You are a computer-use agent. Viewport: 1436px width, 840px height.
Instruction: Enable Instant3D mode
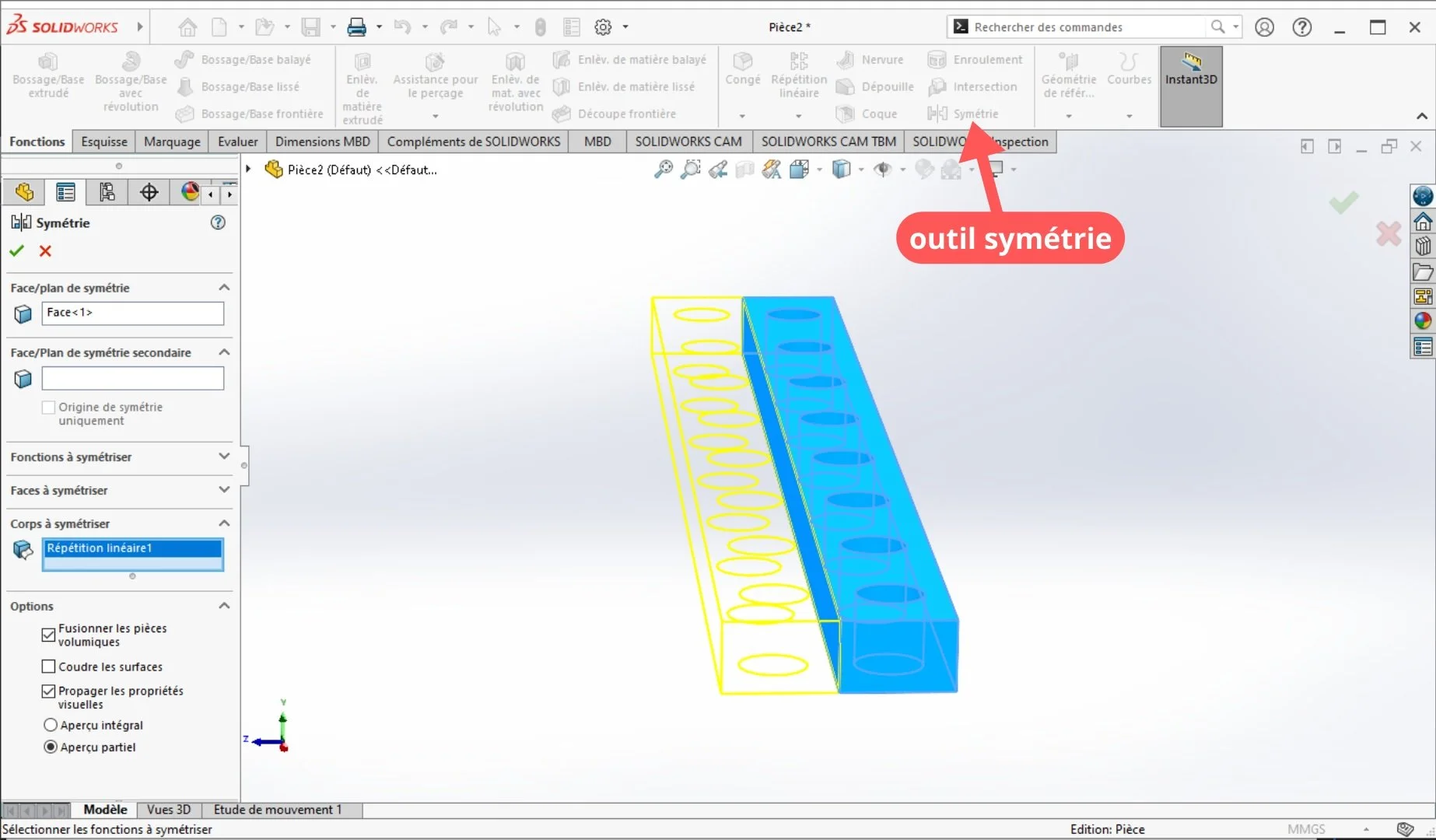1190,74
